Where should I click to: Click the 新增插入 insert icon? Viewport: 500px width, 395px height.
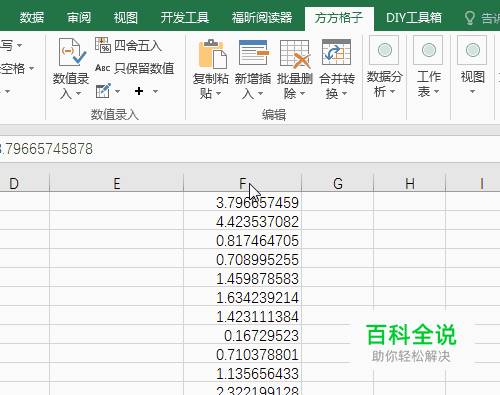point(254,53)
